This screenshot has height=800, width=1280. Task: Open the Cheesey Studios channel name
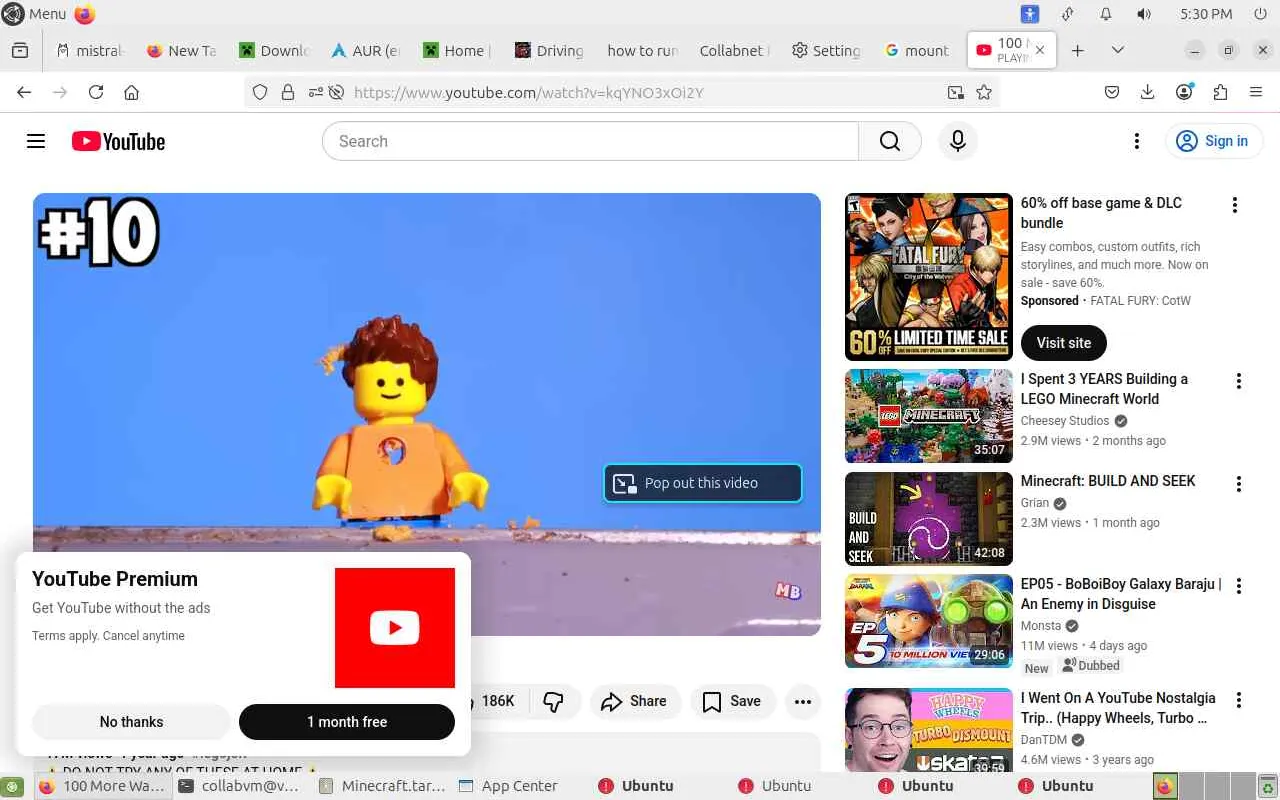[1065, 421]
